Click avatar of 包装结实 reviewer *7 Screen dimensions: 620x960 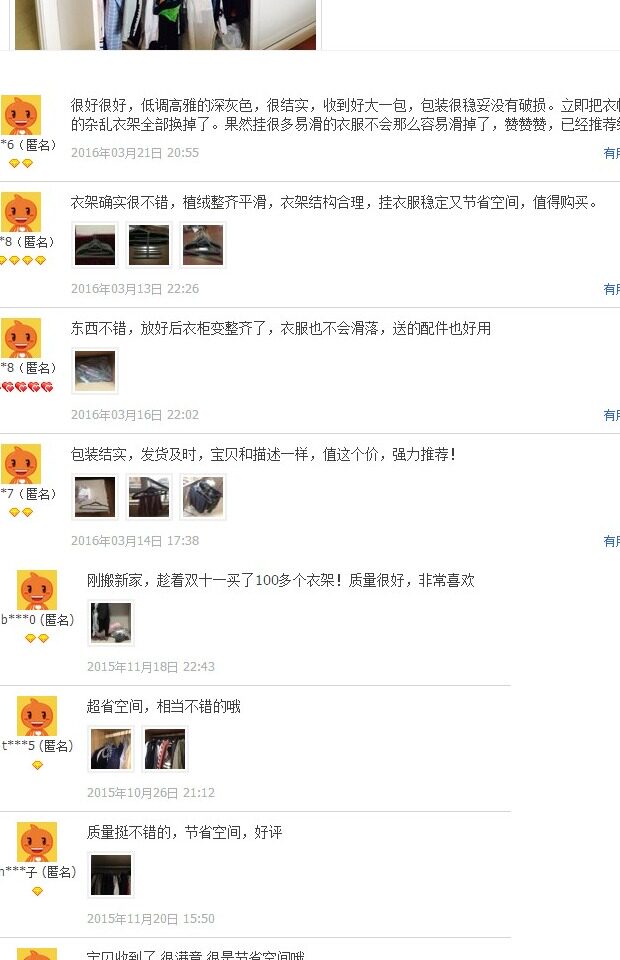tap(21, 463)
